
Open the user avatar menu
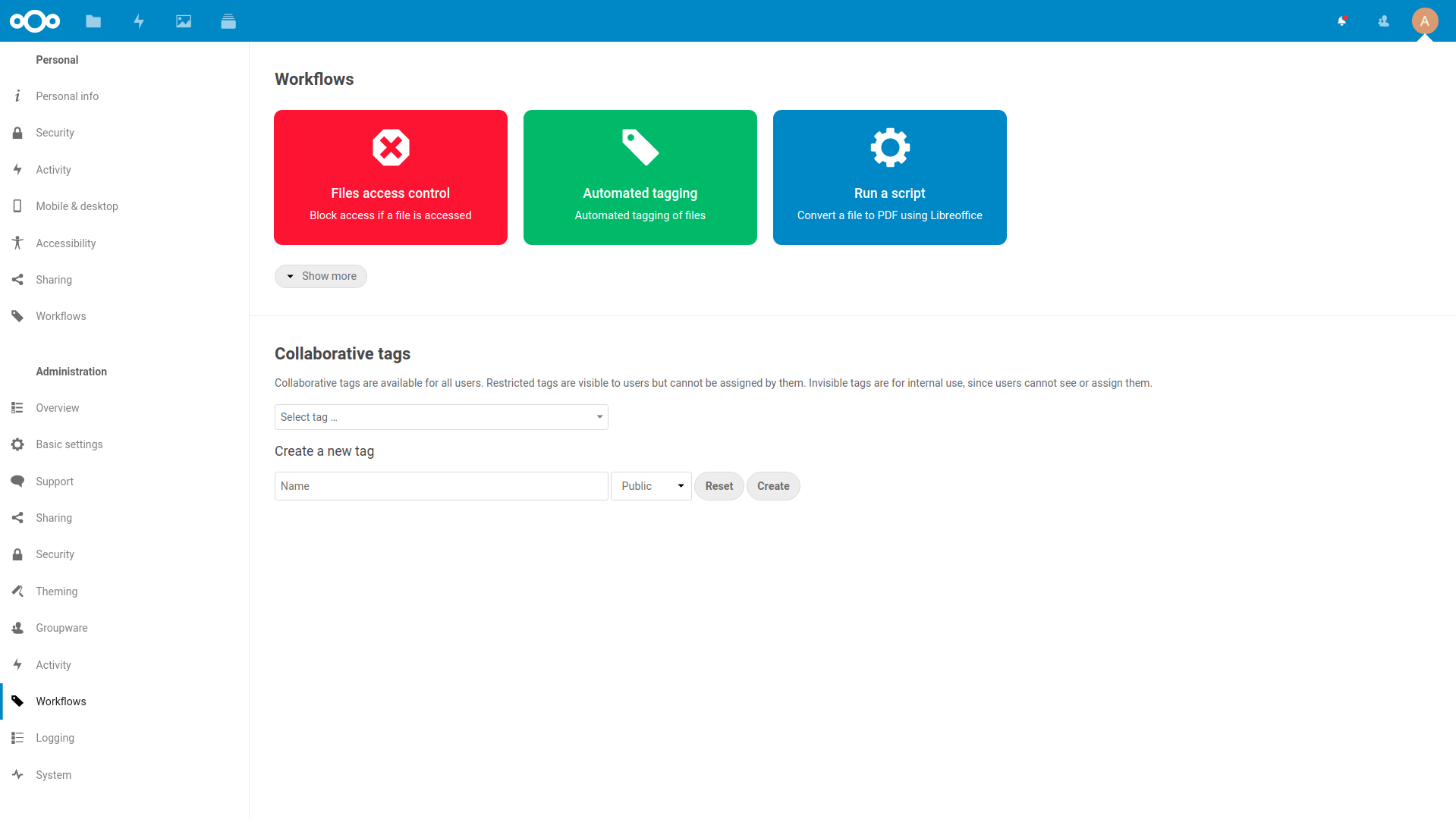tap(1425, 21)
